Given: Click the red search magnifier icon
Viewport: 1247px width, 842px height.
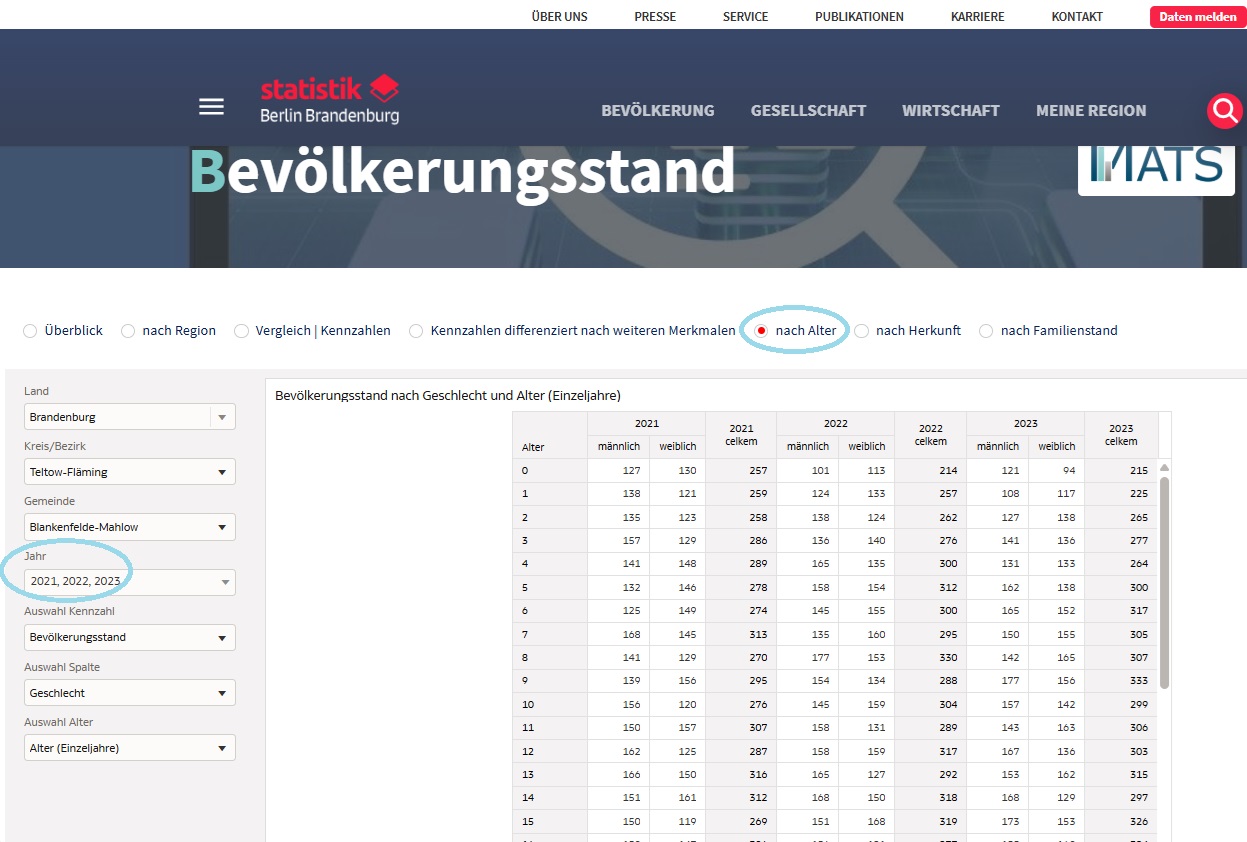Looking at the screenshot, I should (1224, 110).
